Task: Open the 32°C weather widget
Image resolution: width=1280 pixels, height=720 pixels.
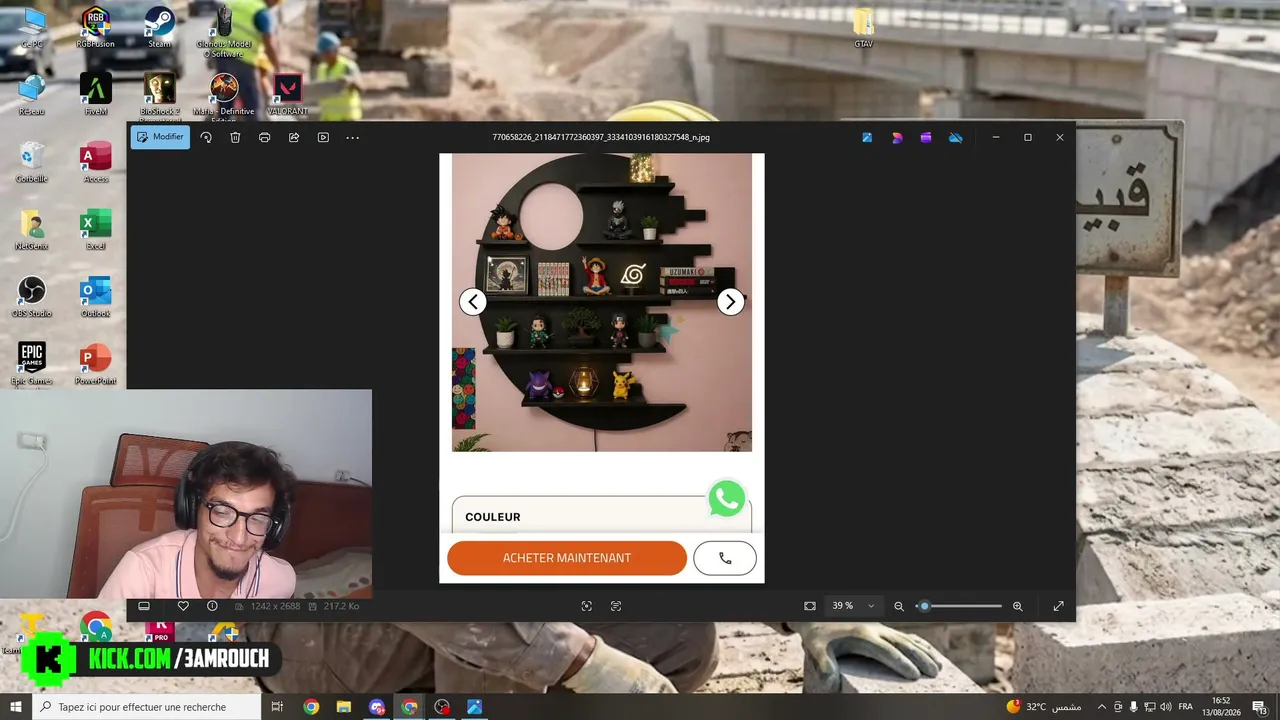Action: [x=1043, y=707]
